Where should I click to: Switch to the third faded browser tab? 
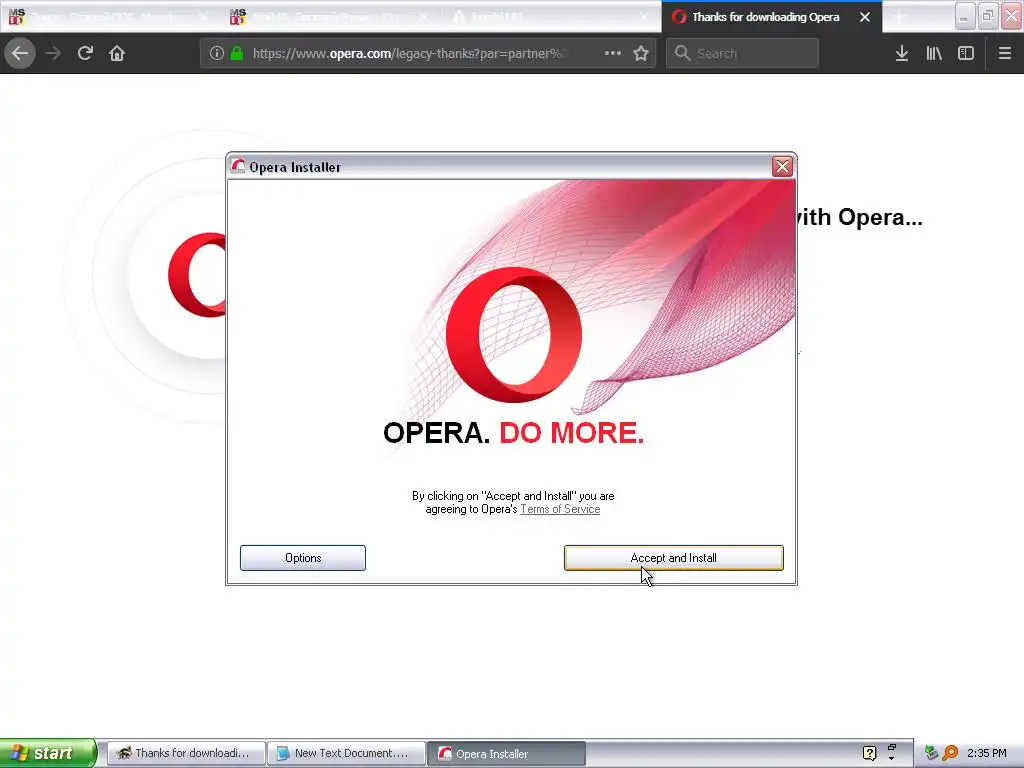point(552,17)
